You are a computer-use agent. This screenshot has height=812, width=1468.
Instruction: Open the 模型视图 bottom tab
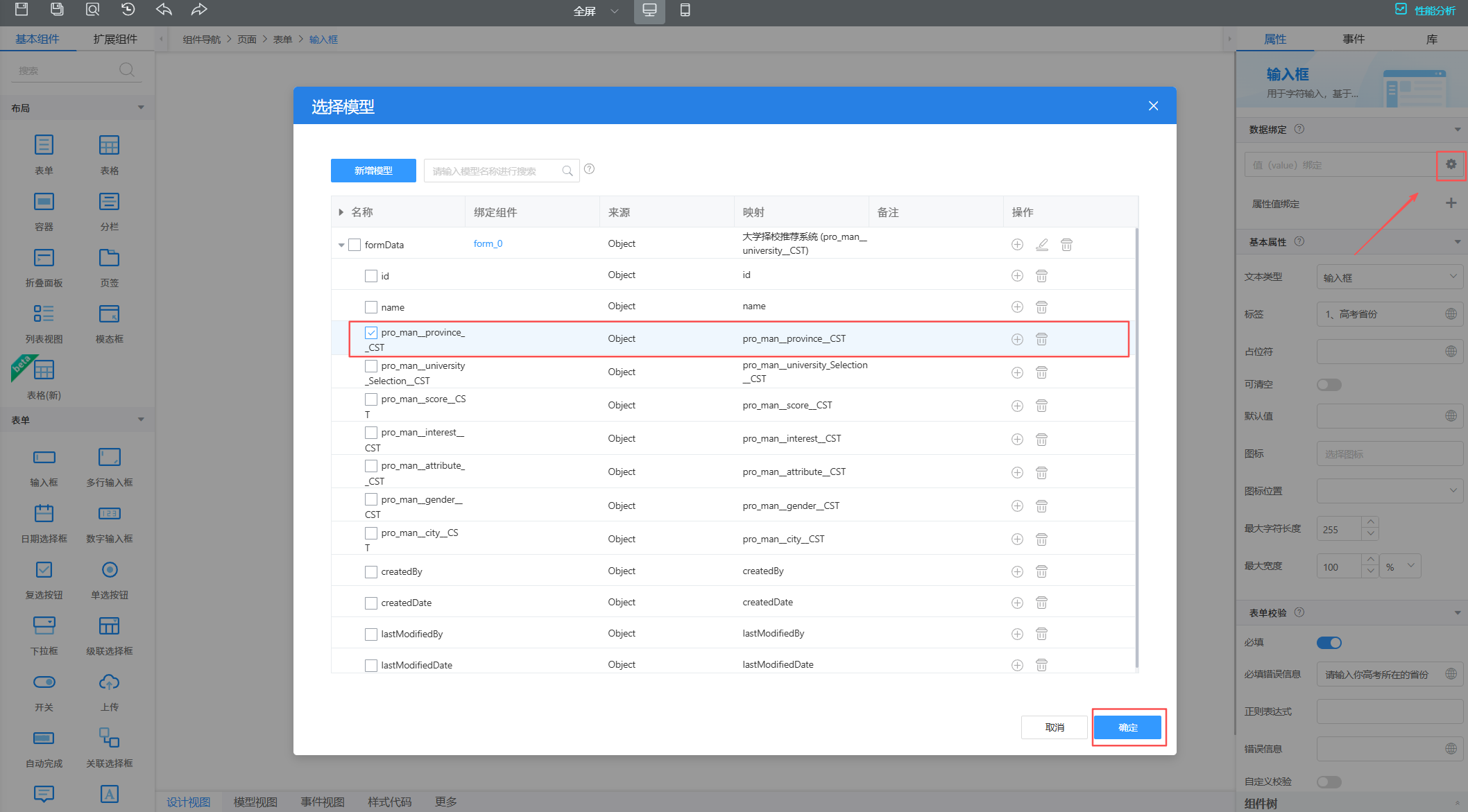pyautogui.click(x=255, y=802)
